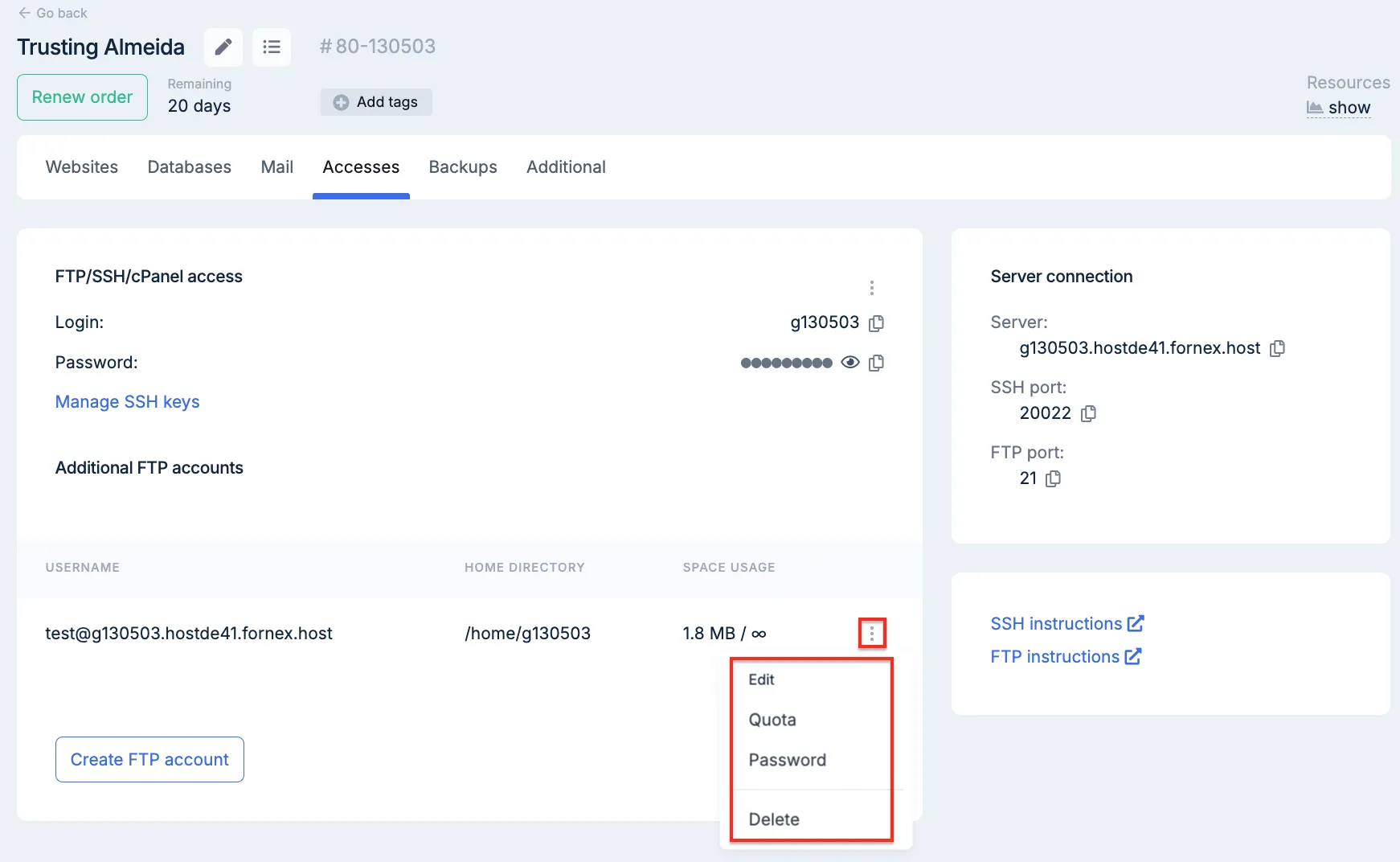Open three-dot menu for FTP/SSH/cPanel access
1400x862 pixels.
click(x=872, y=288)
